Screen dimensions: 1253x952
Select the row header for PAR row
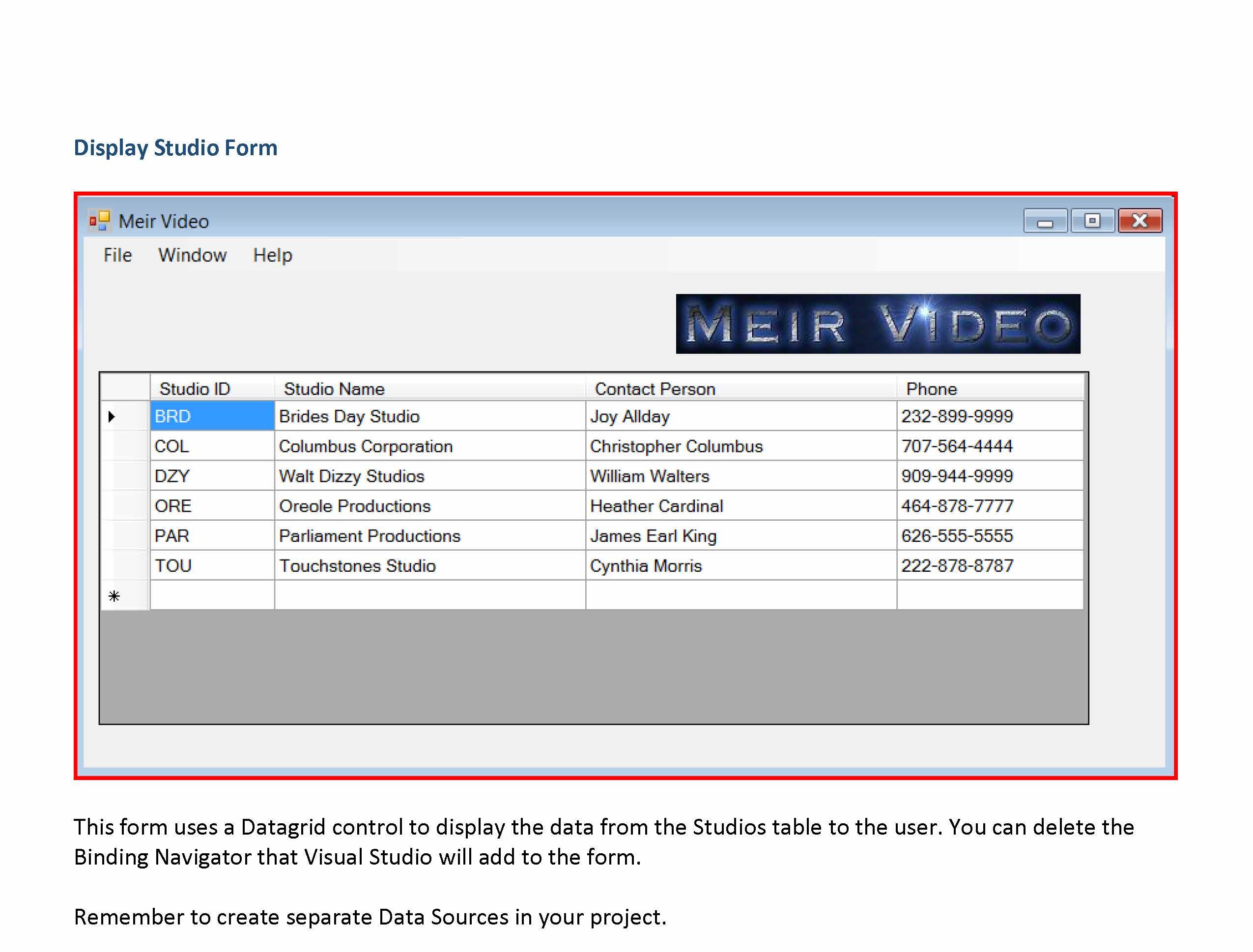125,536
